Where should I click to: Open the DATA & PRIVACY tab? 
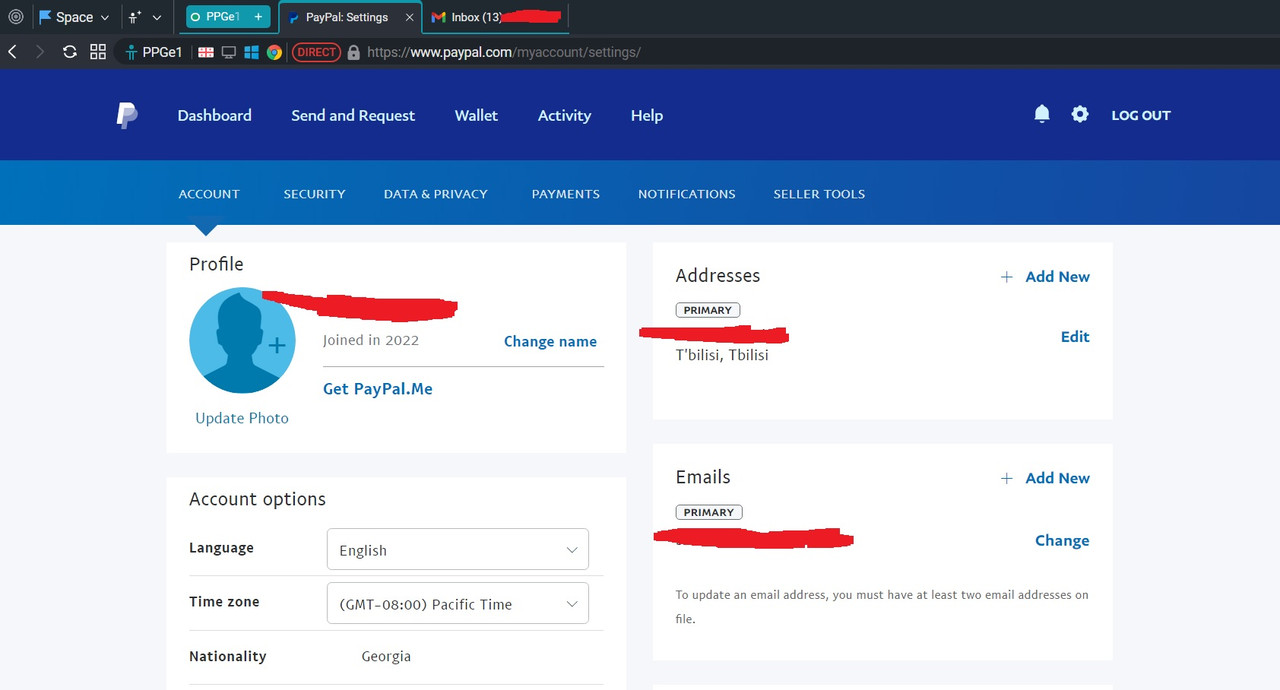(x=436, y=194)
